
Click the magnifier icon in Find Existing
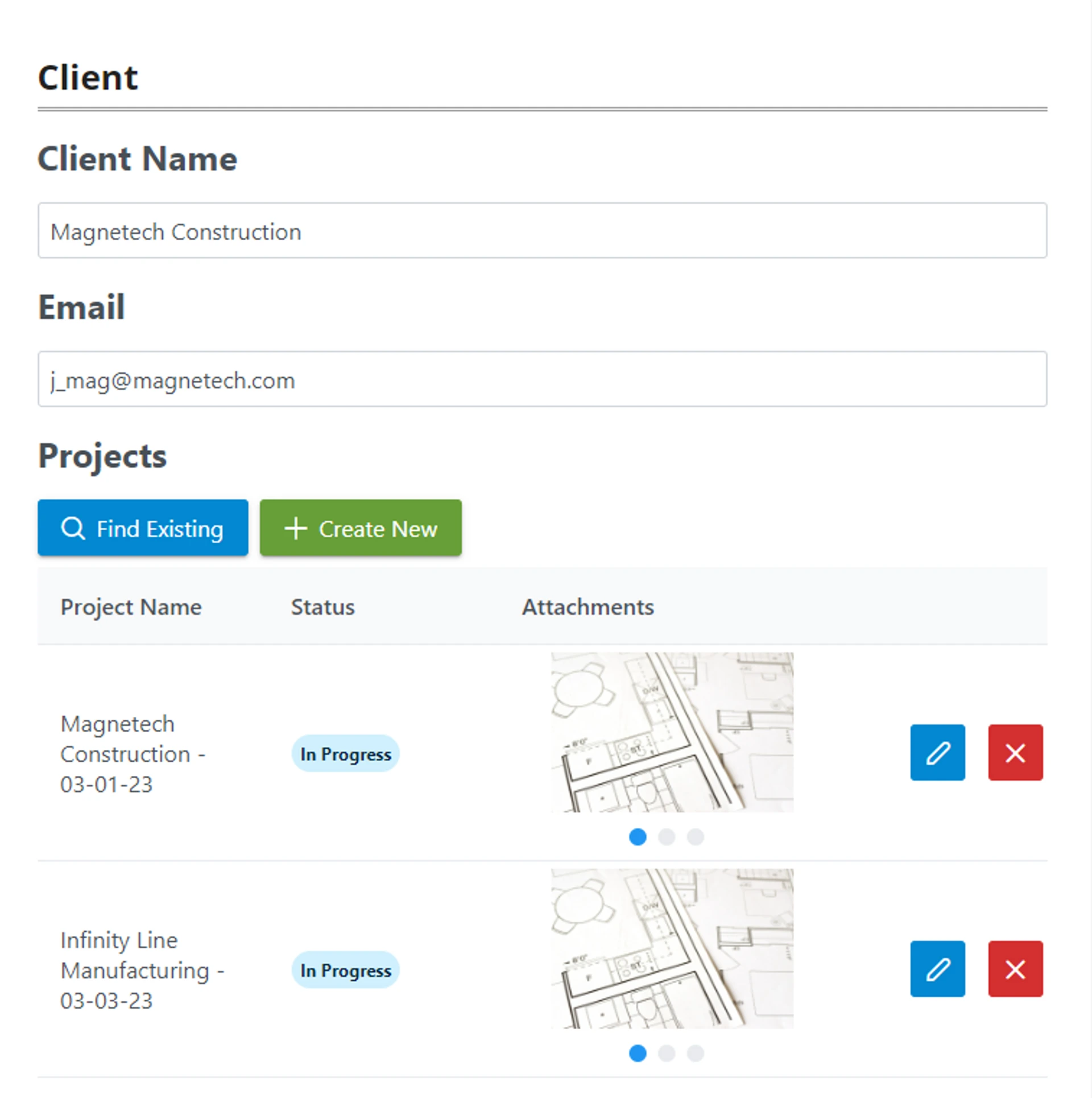pyautogui.click(x=73, y=528)
